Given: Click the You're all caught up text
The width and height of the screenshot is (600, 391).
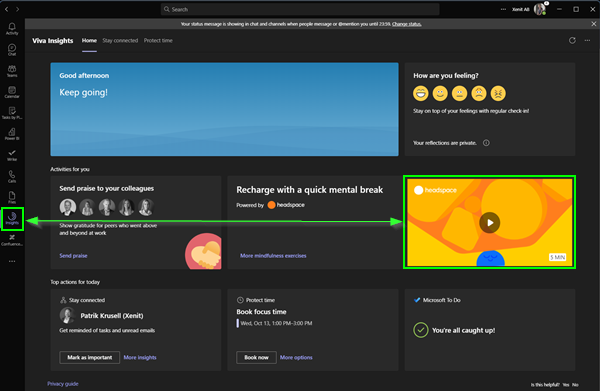Looking at the screenshot, I should (463, 330).
